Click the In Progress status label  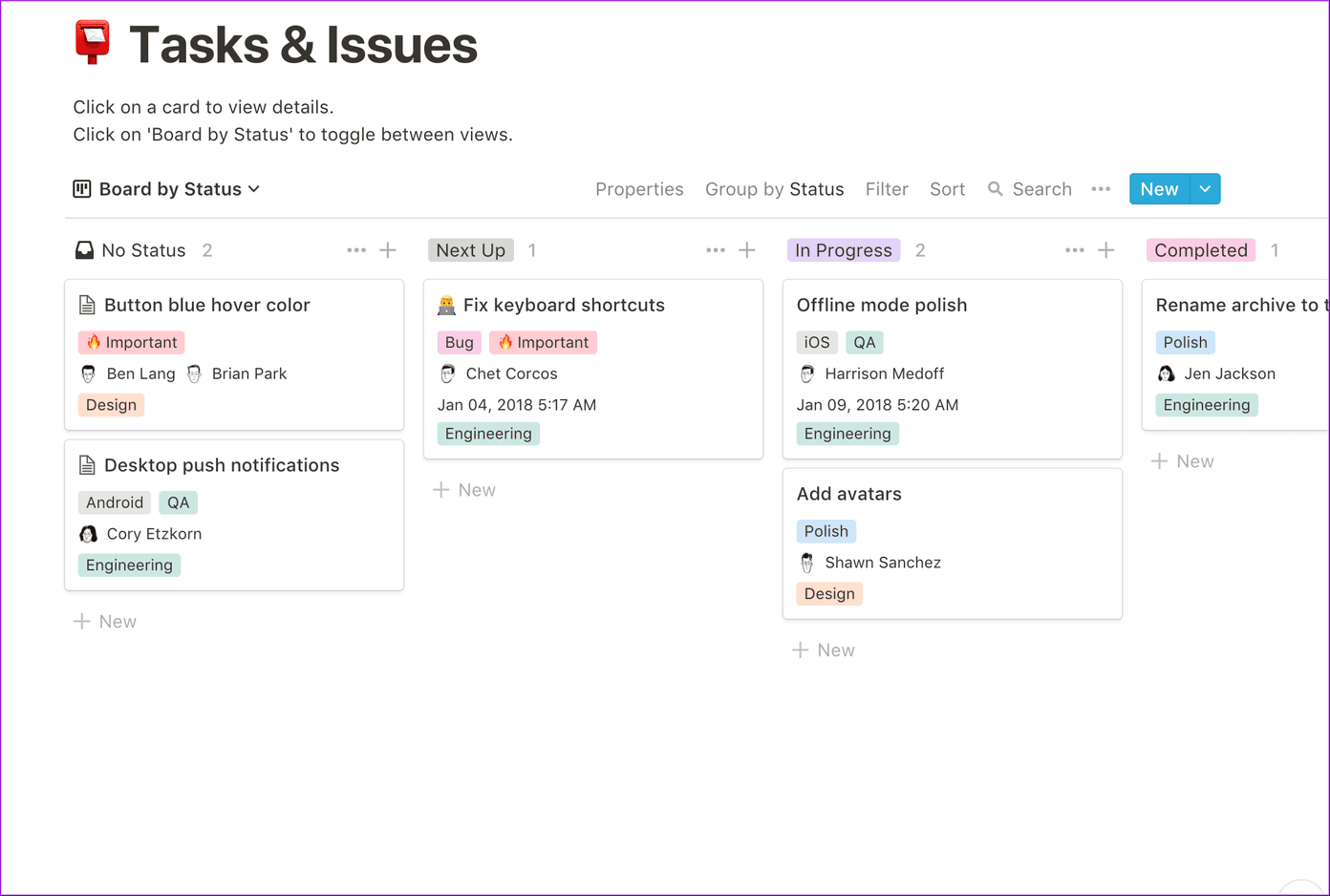(x=844, y=250)
